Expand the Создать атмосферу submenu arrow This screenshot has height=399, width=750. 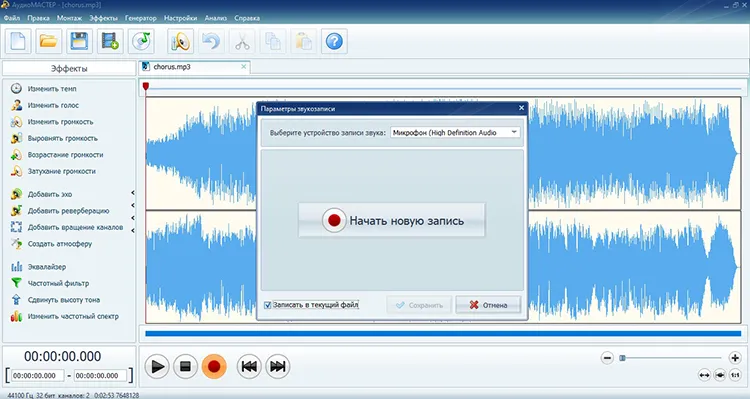click(x=132, y=230)
